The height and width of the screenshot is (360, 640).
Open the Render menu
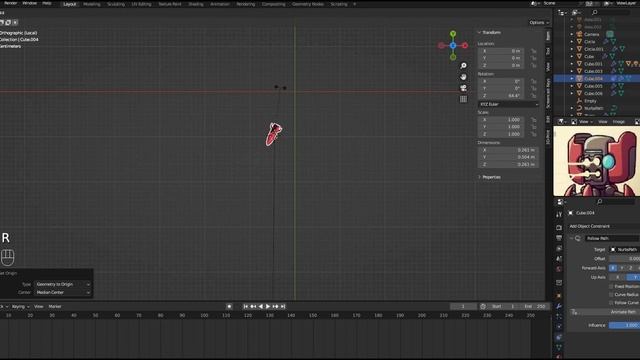click(x=10, y=3)
